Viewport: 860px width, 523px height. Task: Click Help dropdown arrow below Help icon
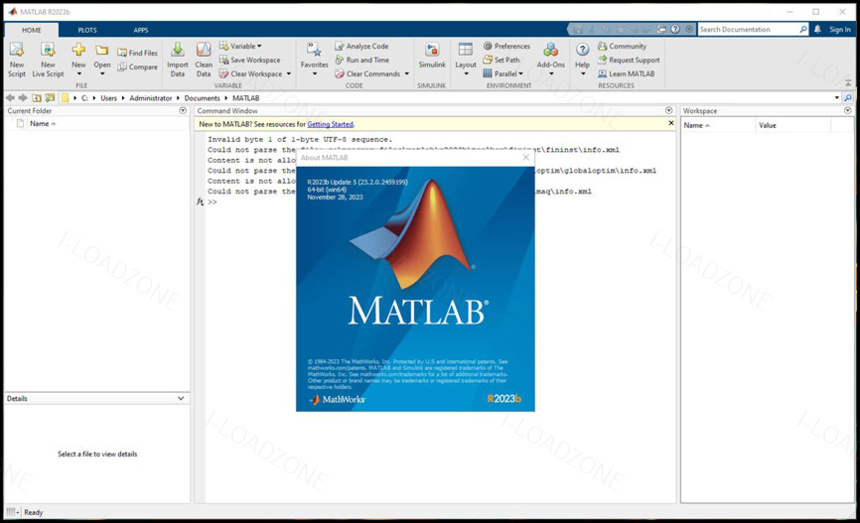click(582, 74)
